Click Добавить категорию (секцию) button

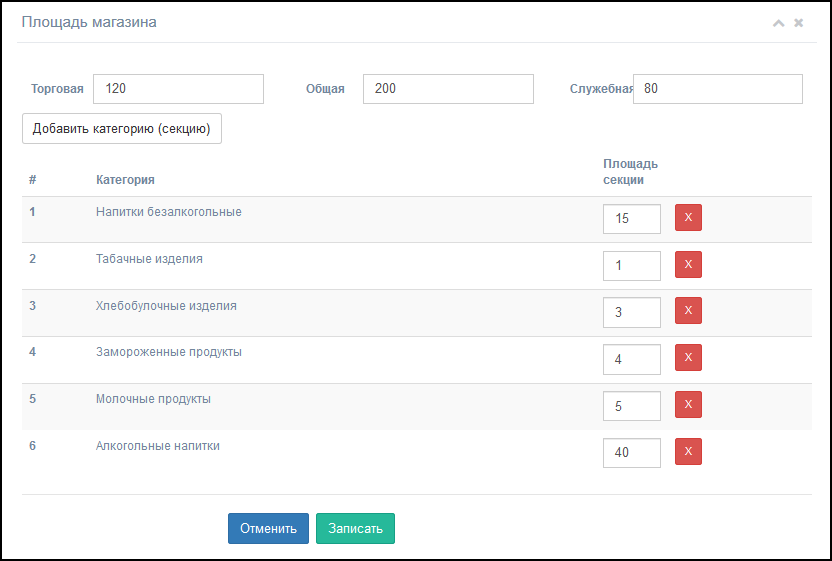(x=122, y=128)
